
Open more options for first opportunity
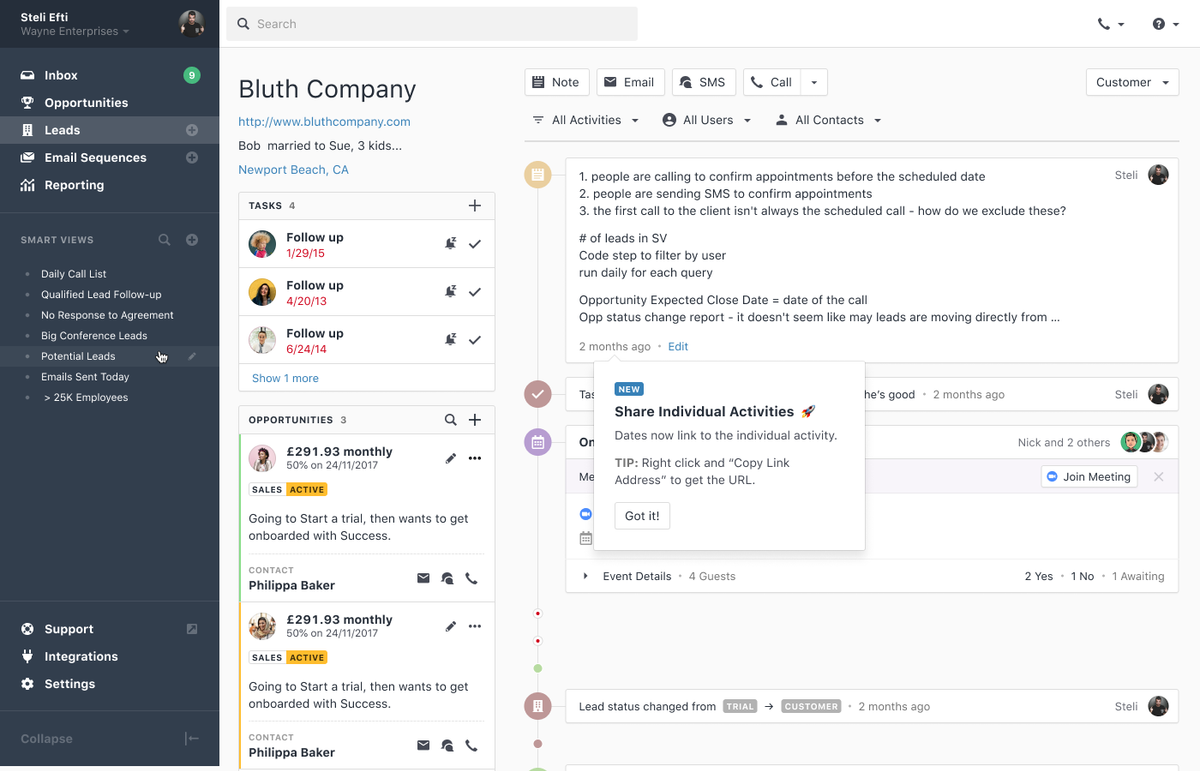pos(475,458)
